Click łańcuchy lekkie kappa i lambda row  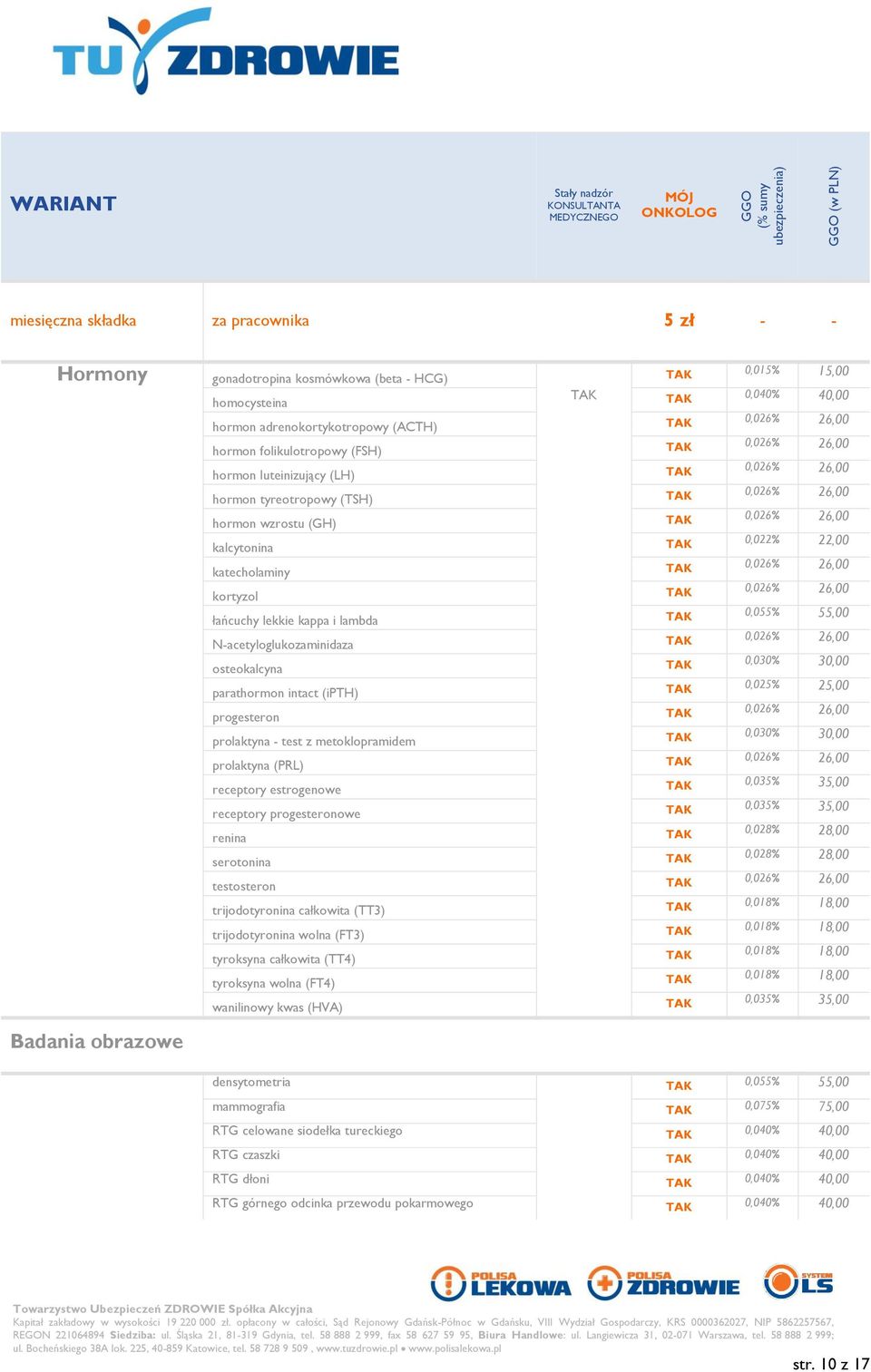point(295,620)
